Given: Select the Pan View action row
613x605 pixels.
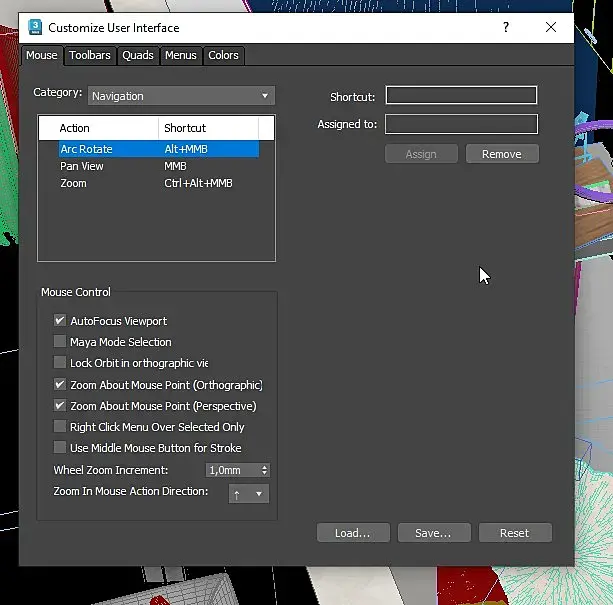Looking at the screenshot, I should tap(159, 166).
